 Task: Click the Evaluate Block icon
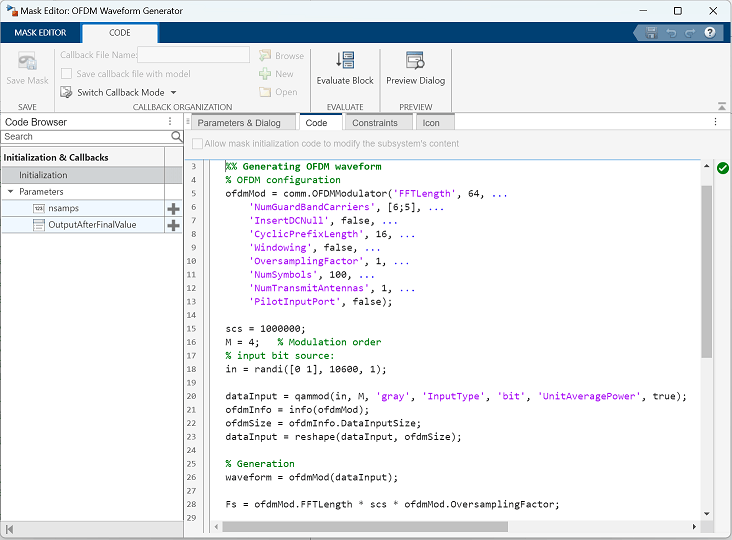(345, 61)
